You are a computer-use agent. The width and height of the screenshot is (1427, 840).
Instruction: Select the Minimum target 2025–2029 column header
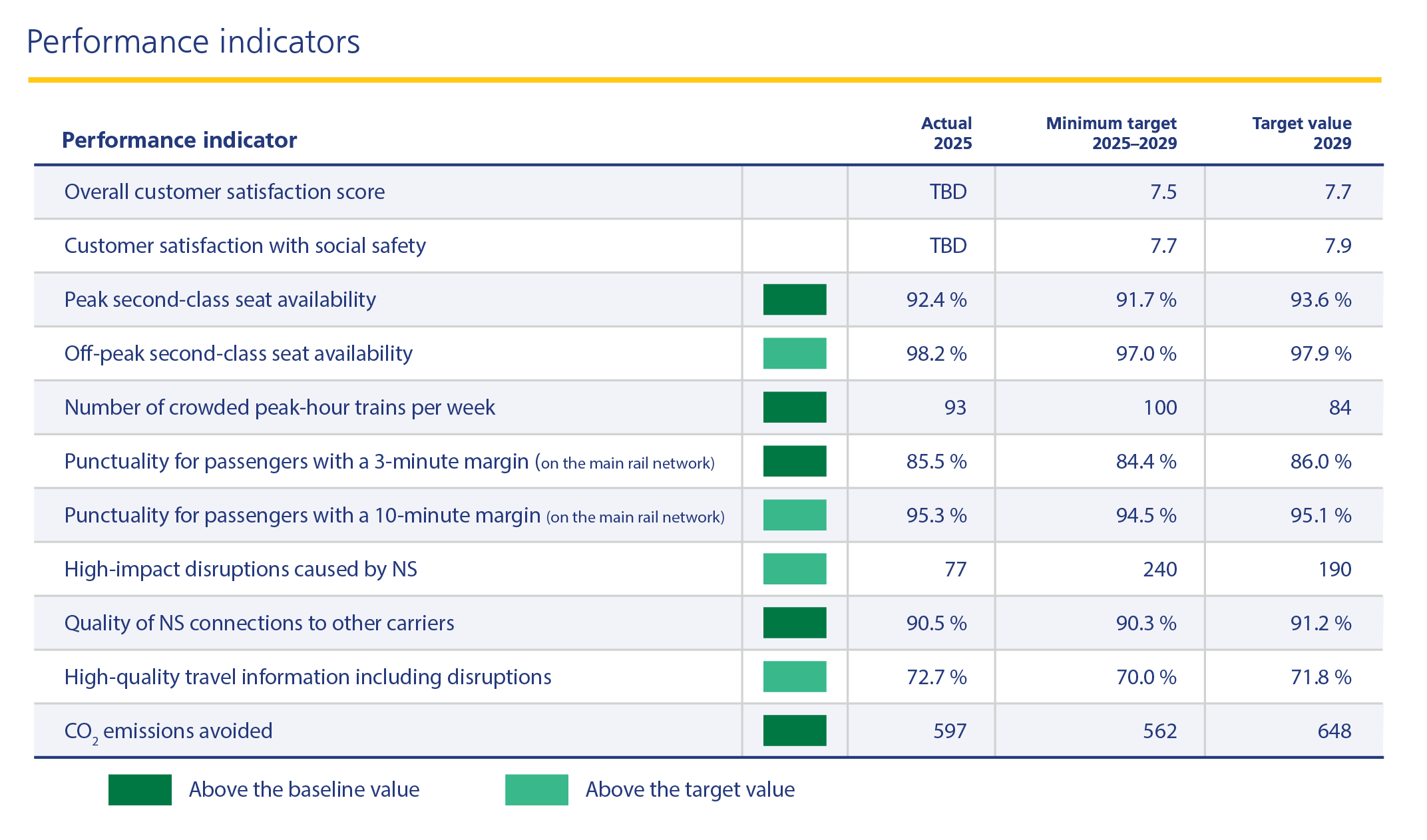coord(1111,133)
